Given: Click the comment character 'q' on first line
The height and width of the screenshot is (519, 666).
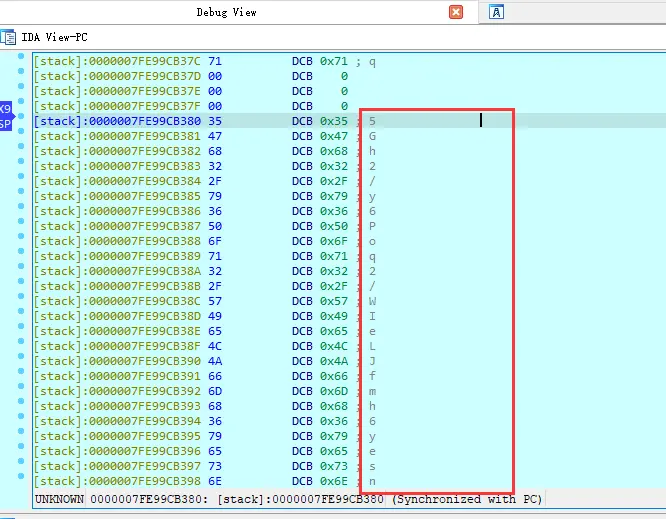Looking at the screenshot, I should coord(372,62).
